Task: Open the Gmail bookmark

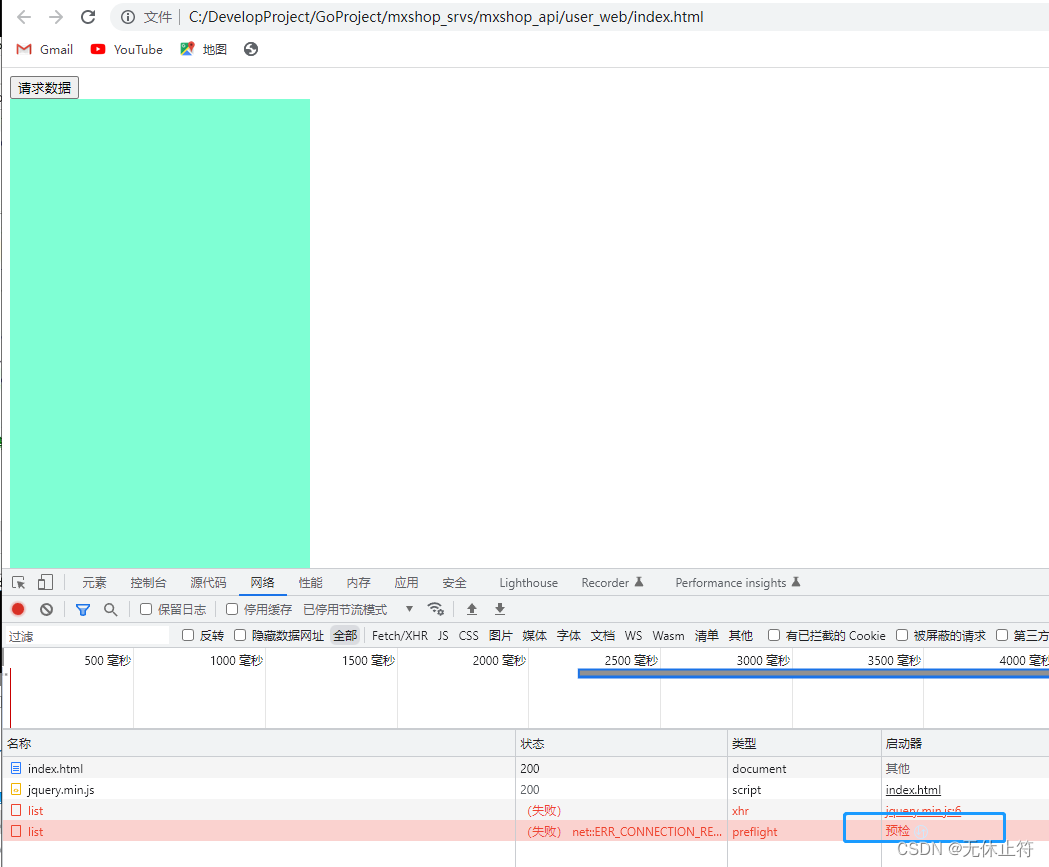Action: click(44, 50)
